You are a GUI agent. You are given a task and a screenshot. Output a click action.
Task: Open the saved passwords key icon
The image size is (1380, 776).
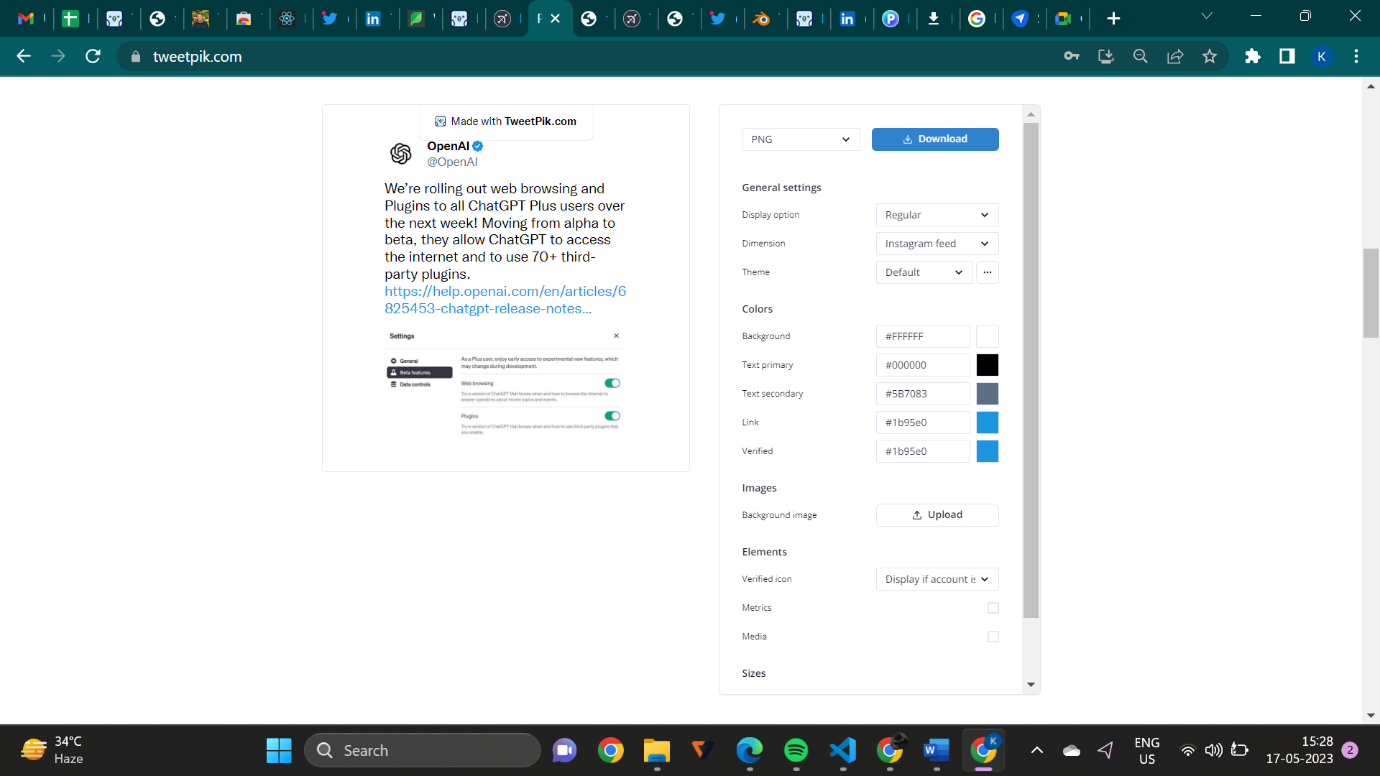click(x=1071, y=57)
